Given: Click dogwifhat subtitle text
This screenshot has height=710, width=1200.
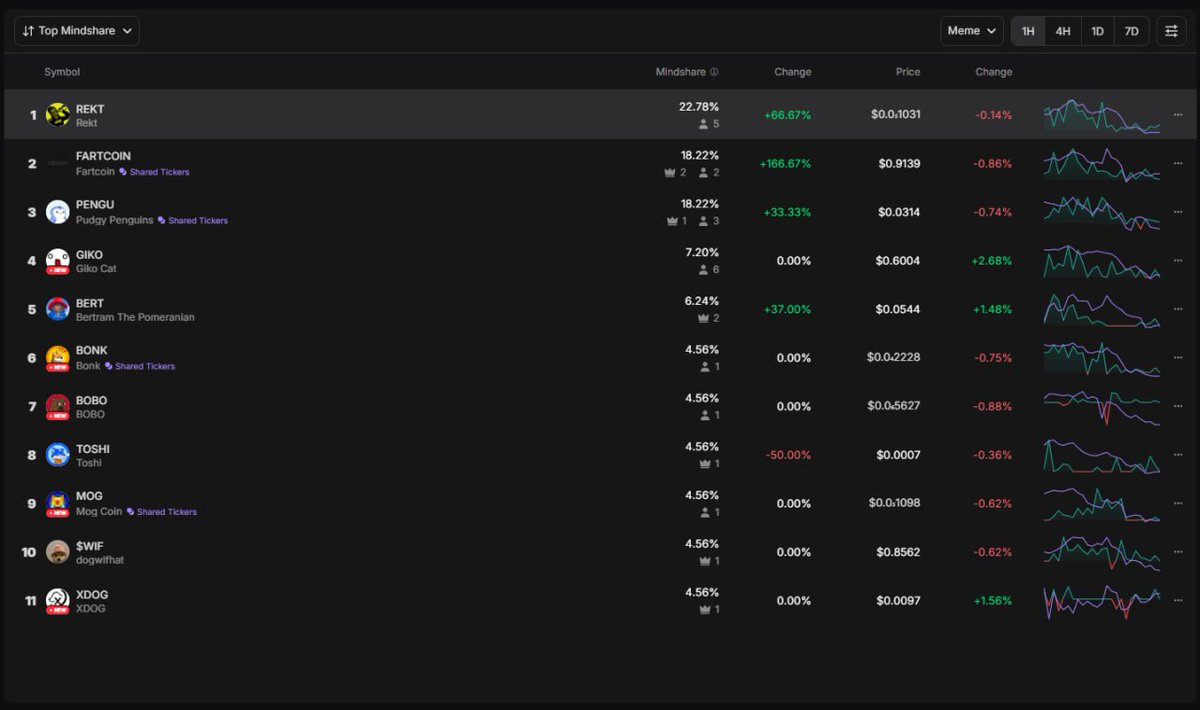Looking at the screenshot, I should pos(100,560).
